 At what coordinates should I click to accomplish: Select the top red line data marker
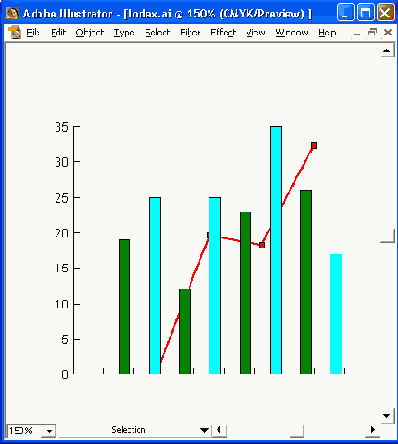pos(314,145)
